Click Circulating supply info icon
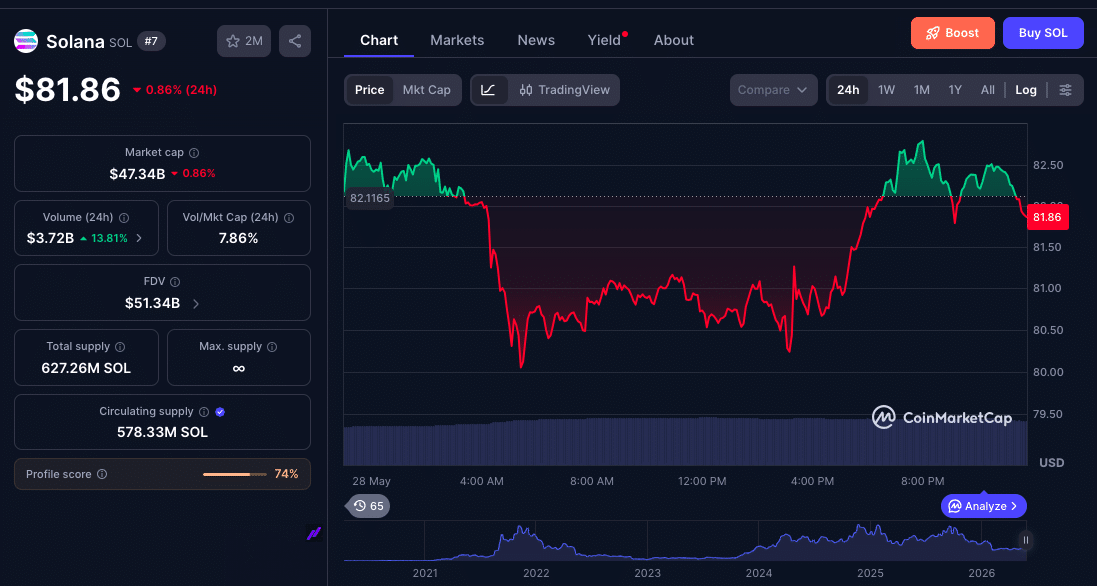The width and height of the screenshot is (1097, 586). coord(204,412)
